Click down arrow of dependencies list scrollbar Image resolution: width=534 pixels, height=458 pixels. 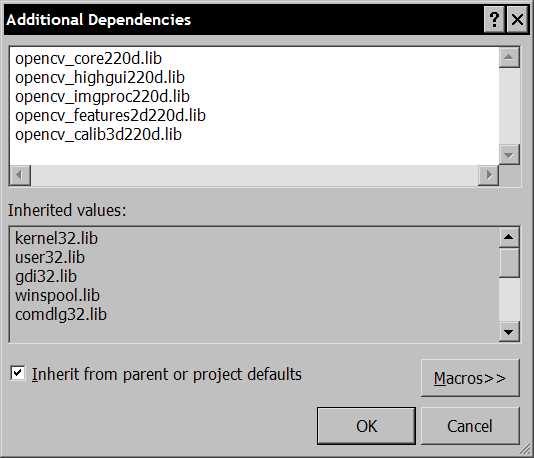[x=509, y=155]
